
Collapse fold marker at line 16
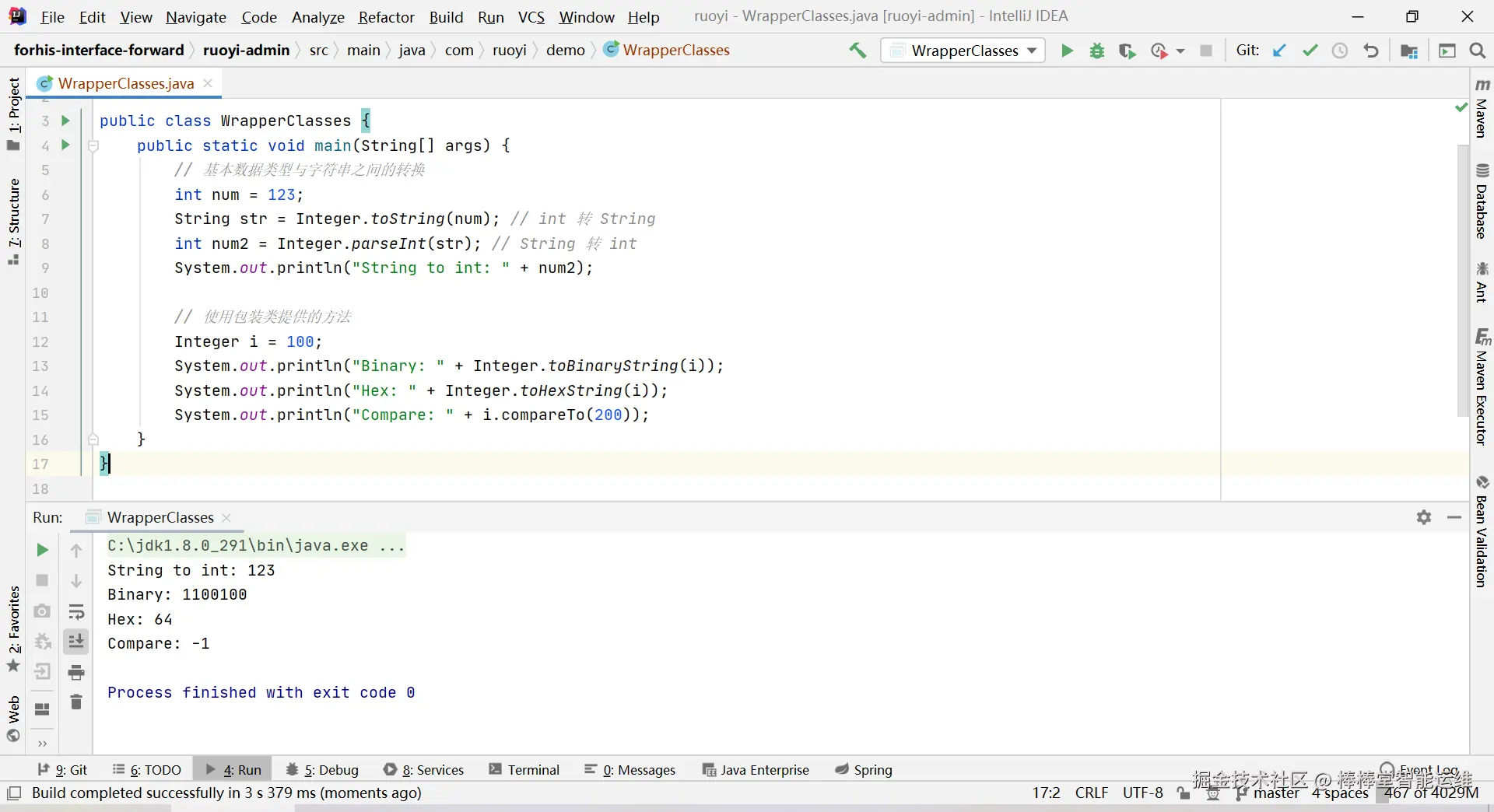coord(93,439)
